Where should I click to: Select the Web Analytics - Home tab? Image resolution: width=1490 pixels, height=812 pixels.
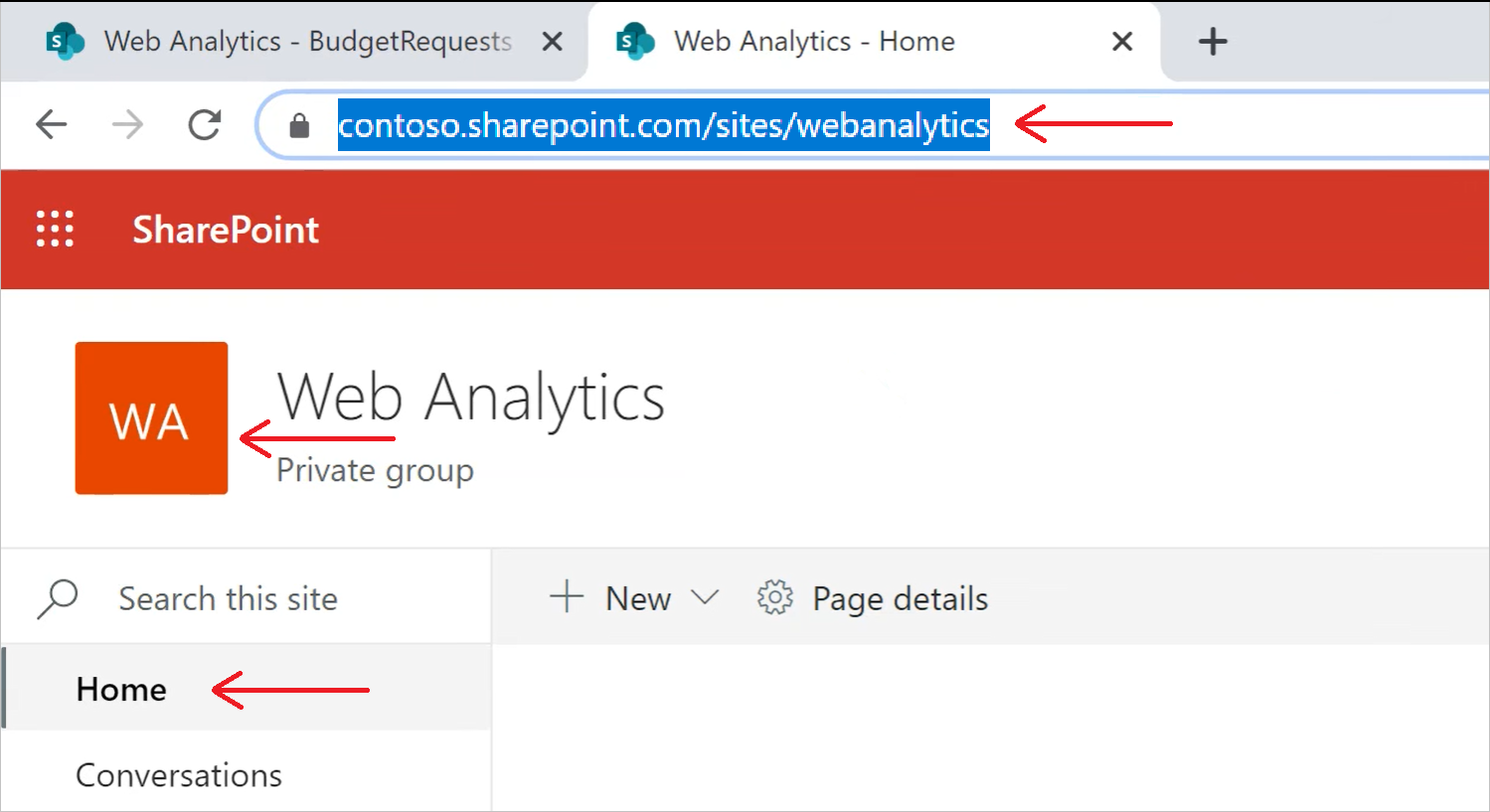pos(815,41)
